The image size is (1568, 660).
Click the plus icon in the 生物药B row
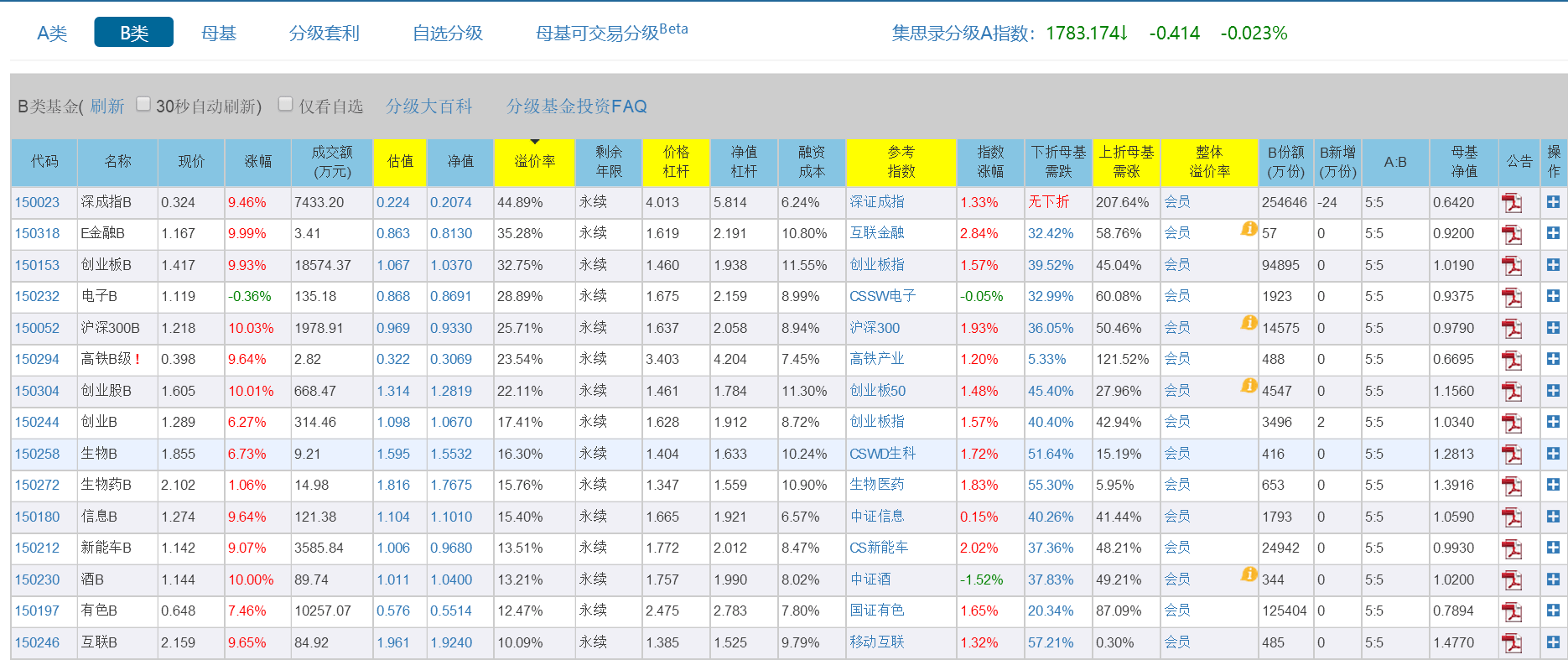pyautogui.click(x=1553, y=485)
